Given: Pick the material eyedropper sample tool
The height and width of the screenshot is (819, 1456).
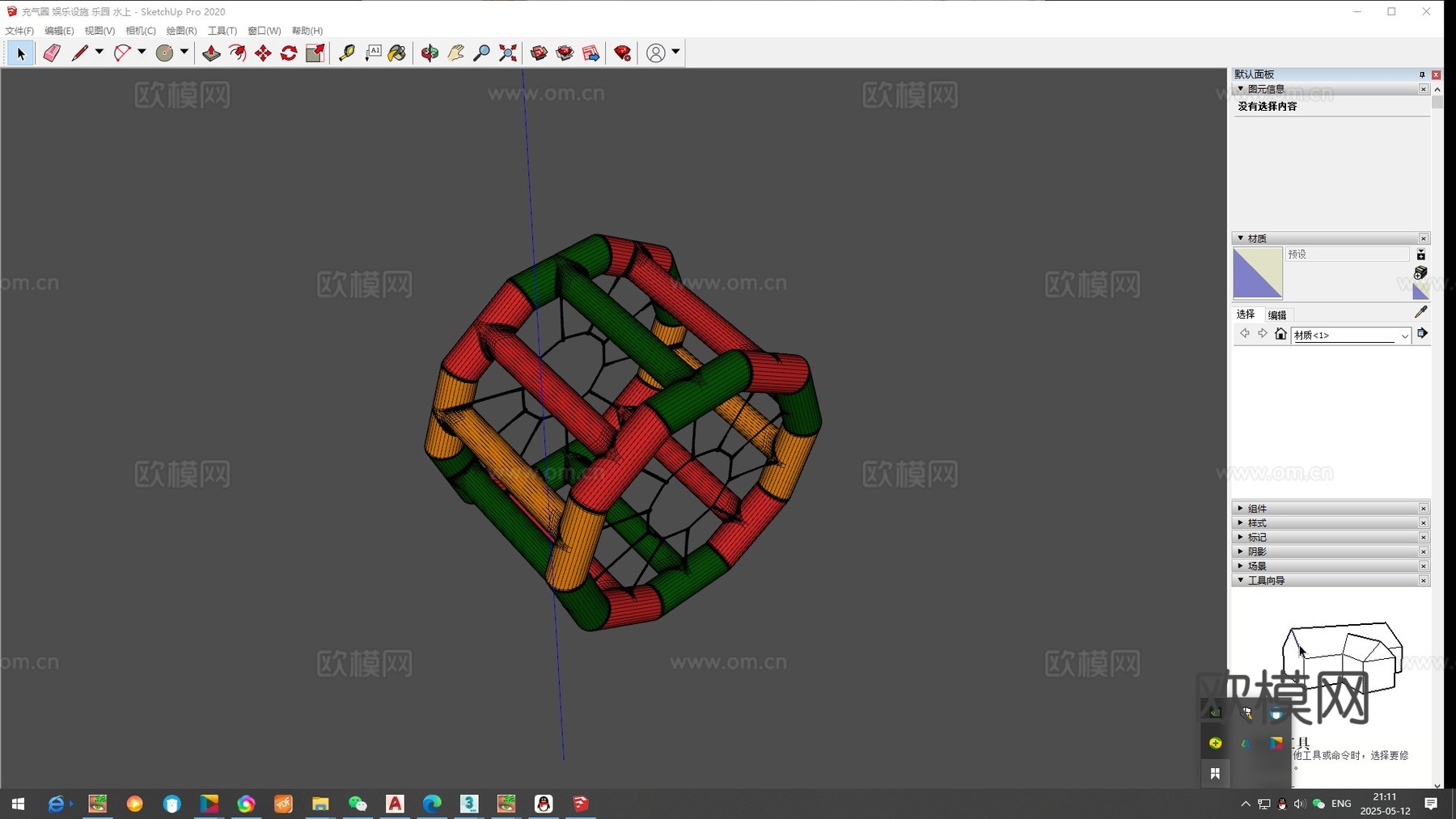Looking at the screenshot, I should coord(1421,312).
